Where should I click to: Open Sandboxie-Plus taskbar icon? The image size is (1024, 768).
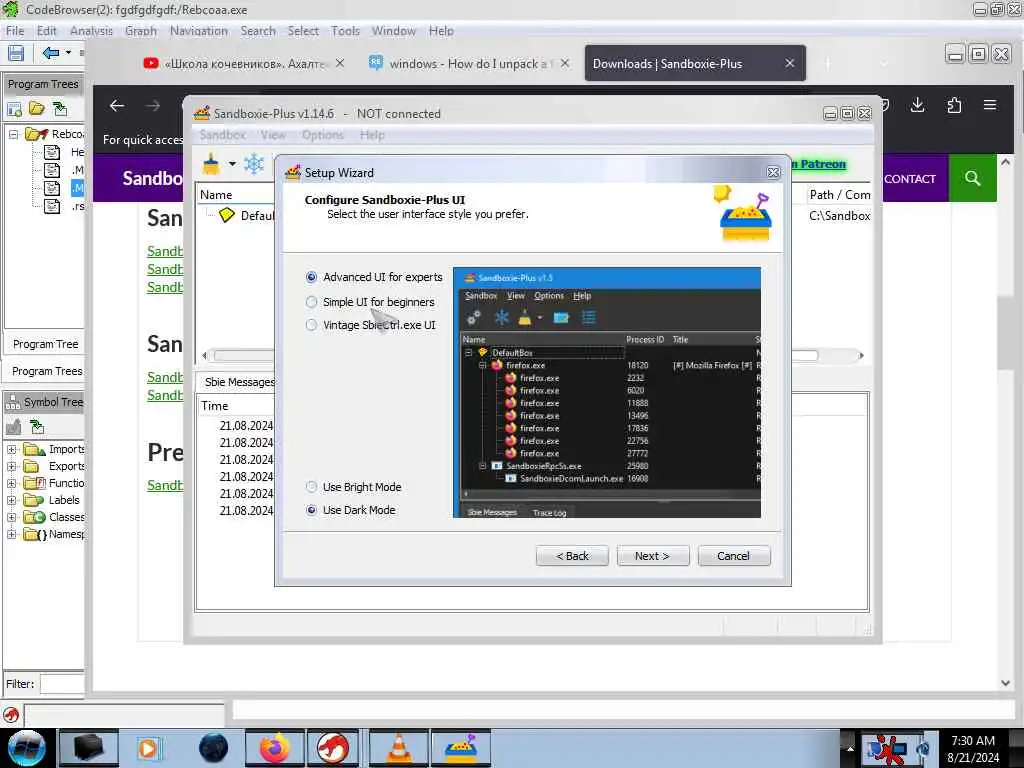tap(460, 748)
